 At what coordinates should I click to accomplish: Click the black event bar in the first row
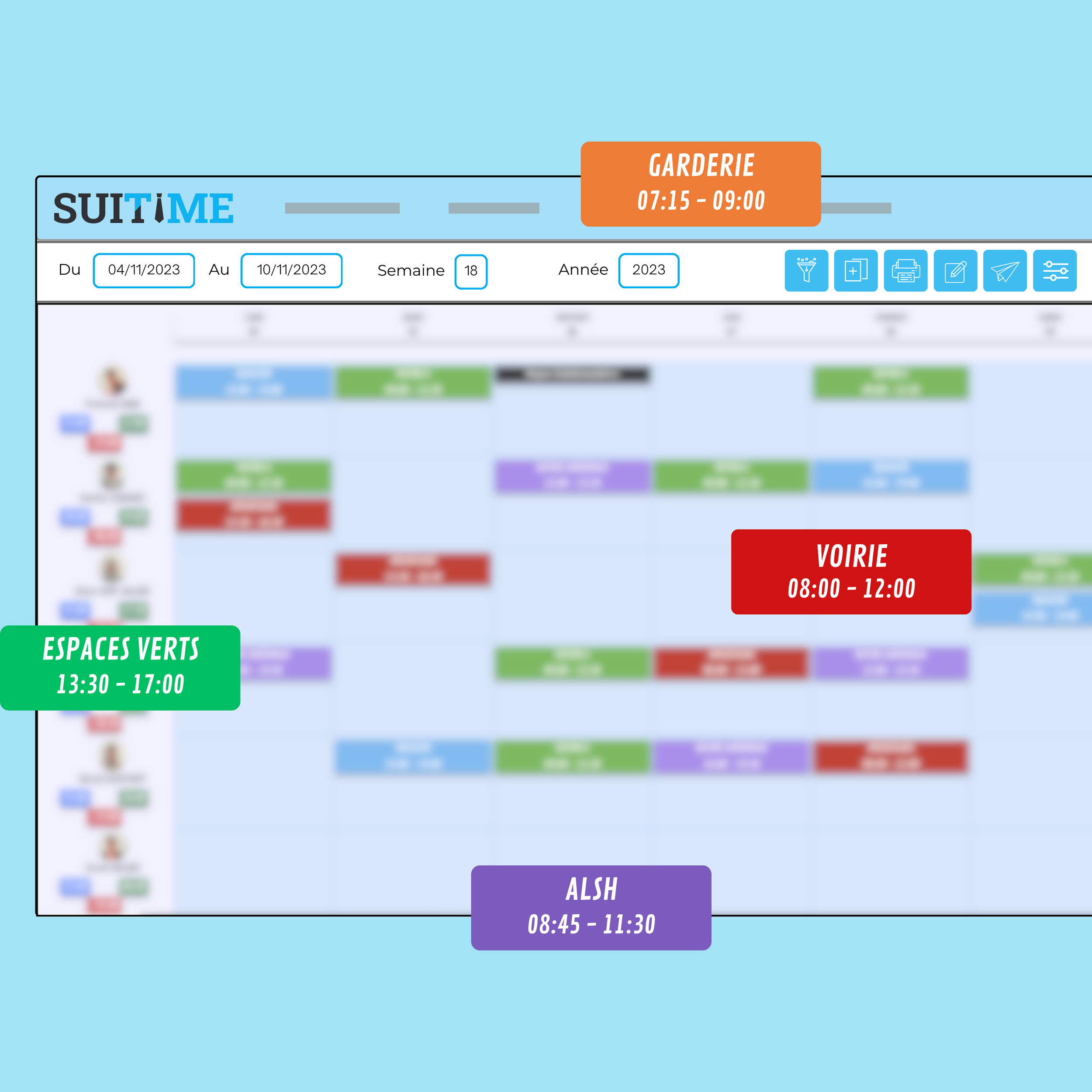coord(572,374)
